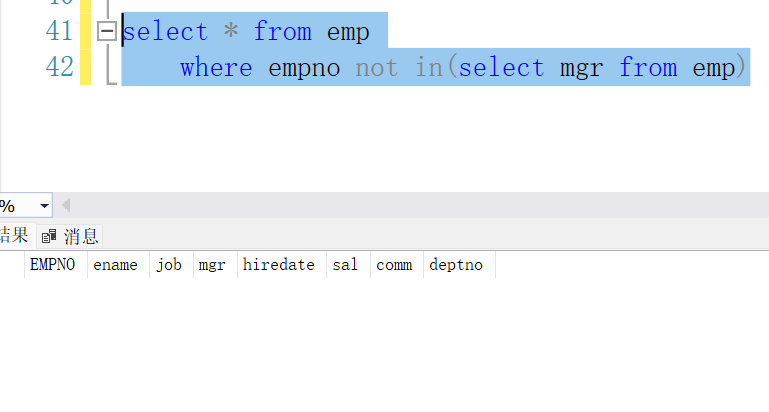Switch to the 消息 messages tab
This screenshot has height=412, width=769.
click(70, 236)
